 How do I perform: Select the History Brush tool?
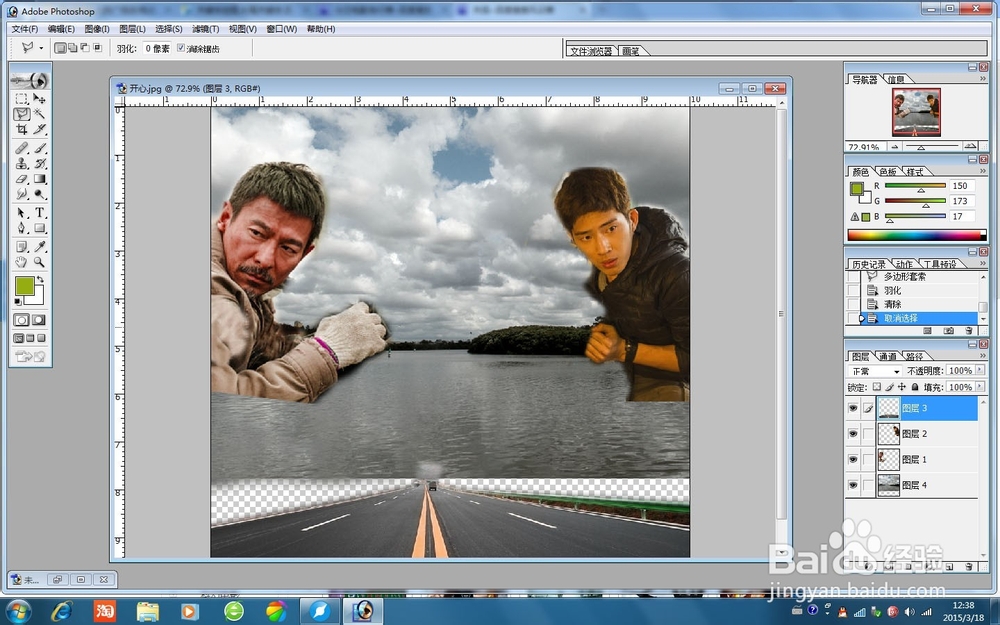(x=40, y=164)
